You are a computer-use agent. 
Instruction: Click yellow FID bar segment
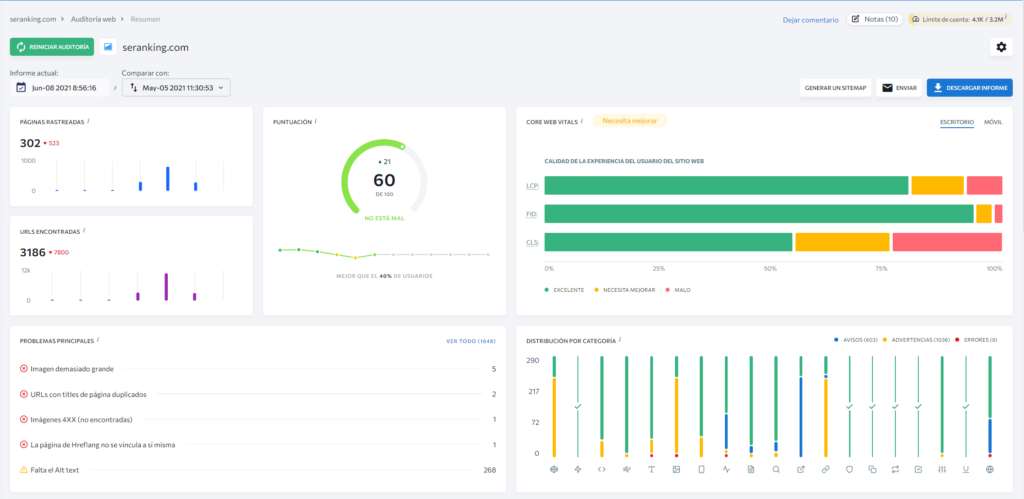(x=984, y=214)
